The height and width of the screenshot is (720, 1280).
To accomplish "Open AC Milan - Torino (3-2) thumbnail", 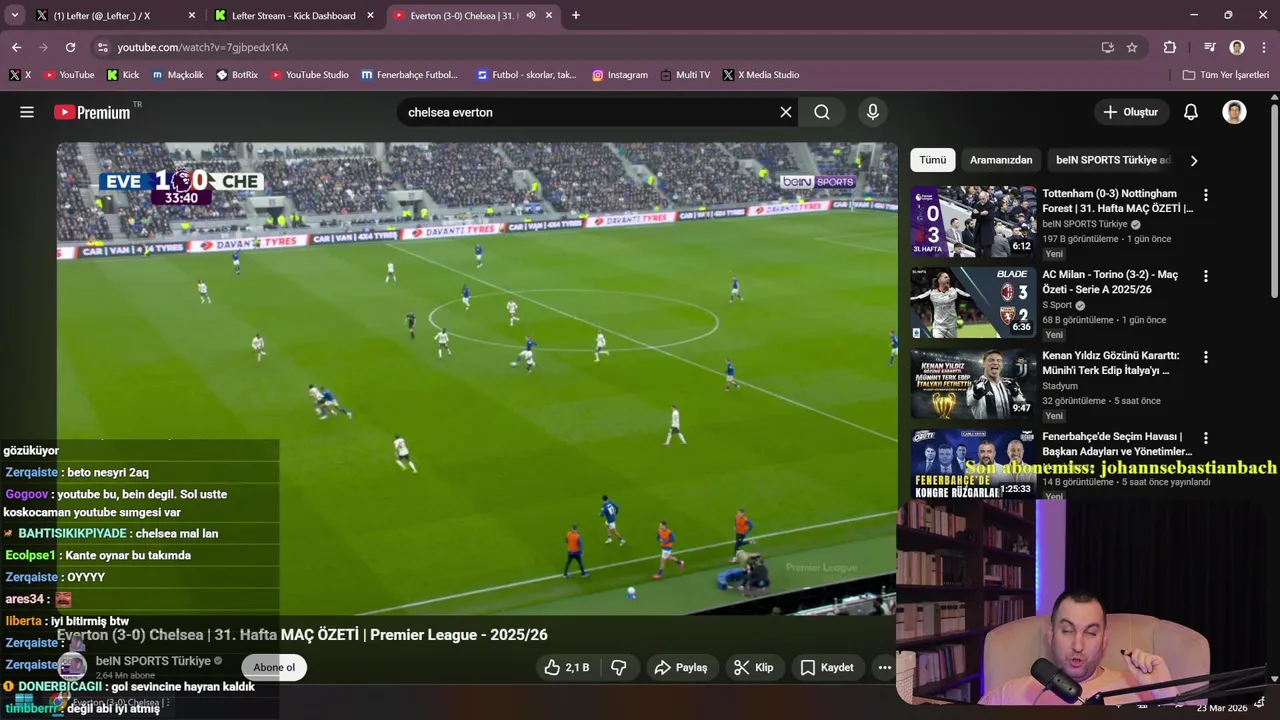I will (x=973, y=302).
